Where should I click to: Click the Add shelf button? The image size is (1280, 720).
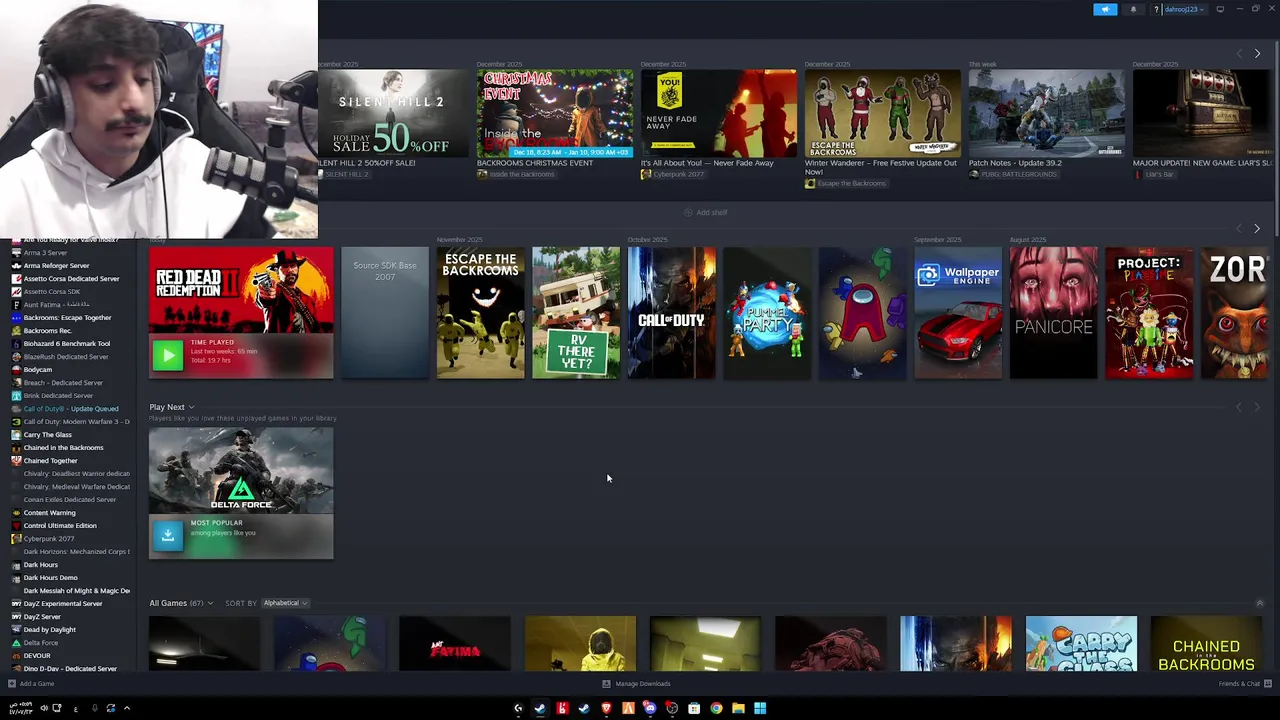click(x=706, y=212)
